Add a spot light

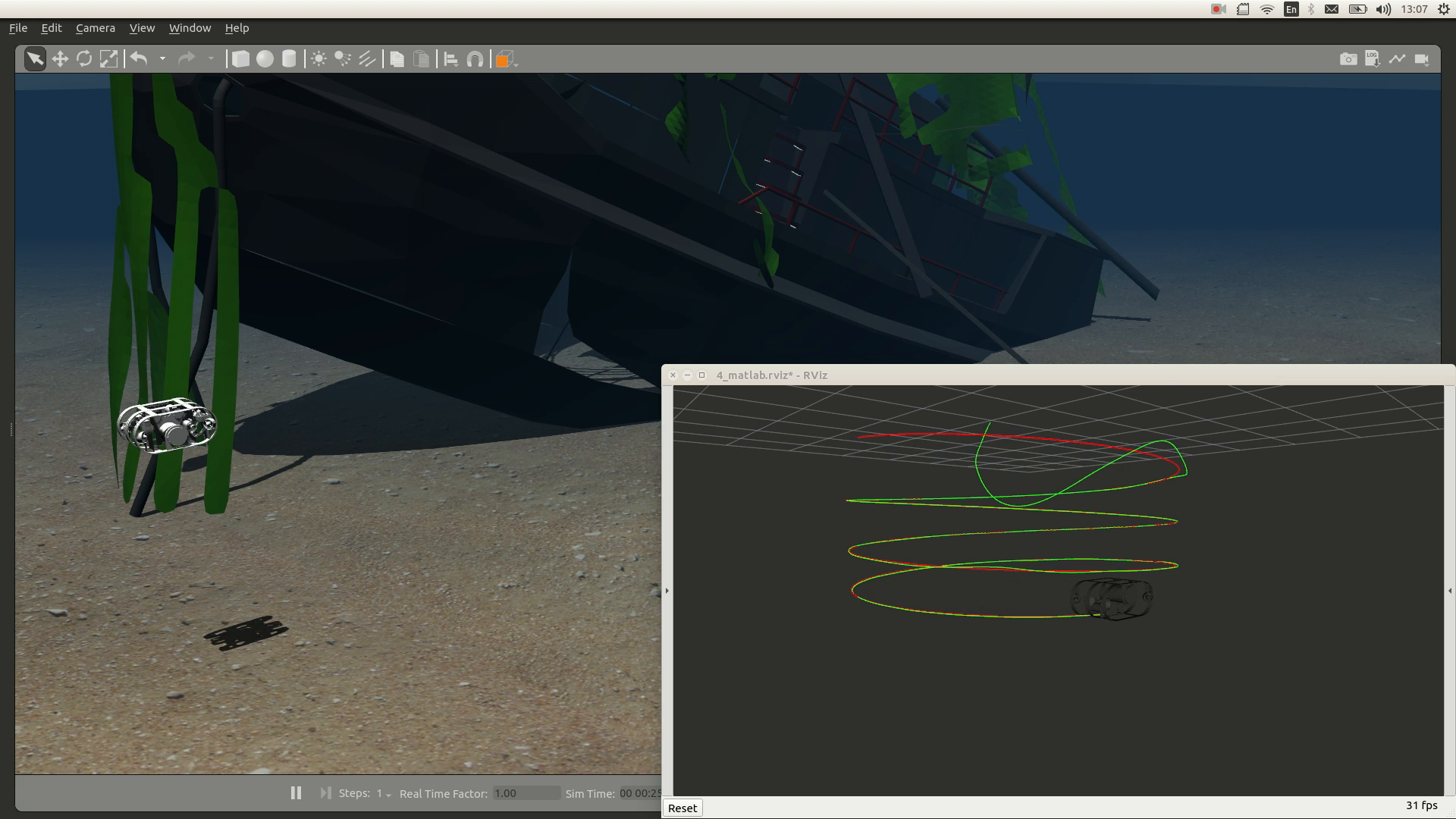(x=343, y=59)
